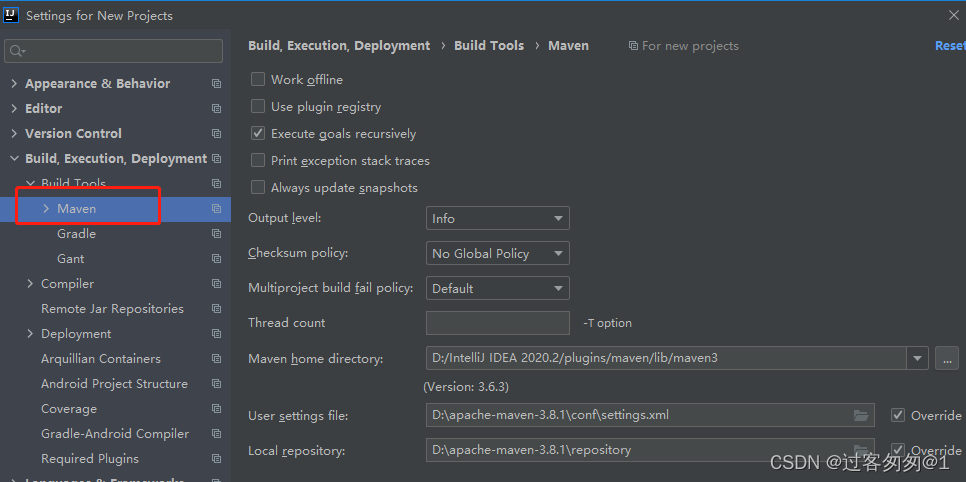
Task: Click the Local repository path field
Action: pyautogui.click(x=650, y=450)
